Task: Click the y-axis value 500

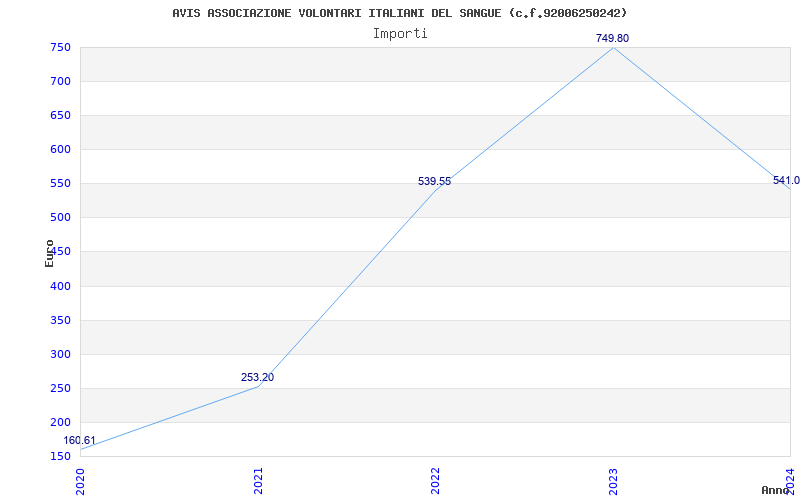Action: pos(60,218)
